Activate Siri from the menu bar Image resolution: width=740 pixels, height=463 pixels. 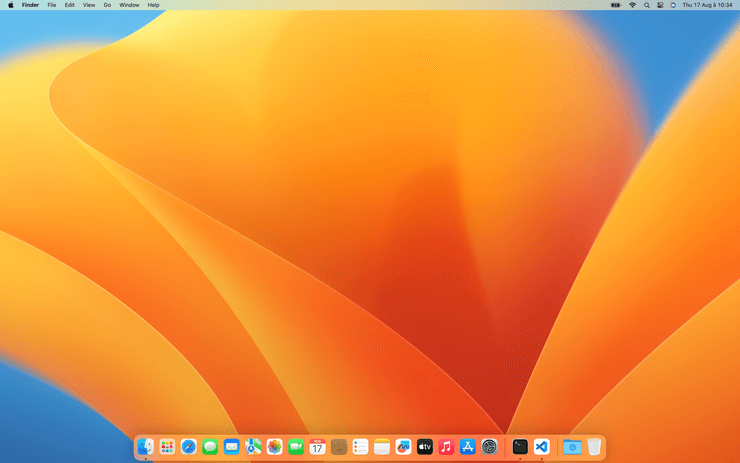(x=673, y=5)
